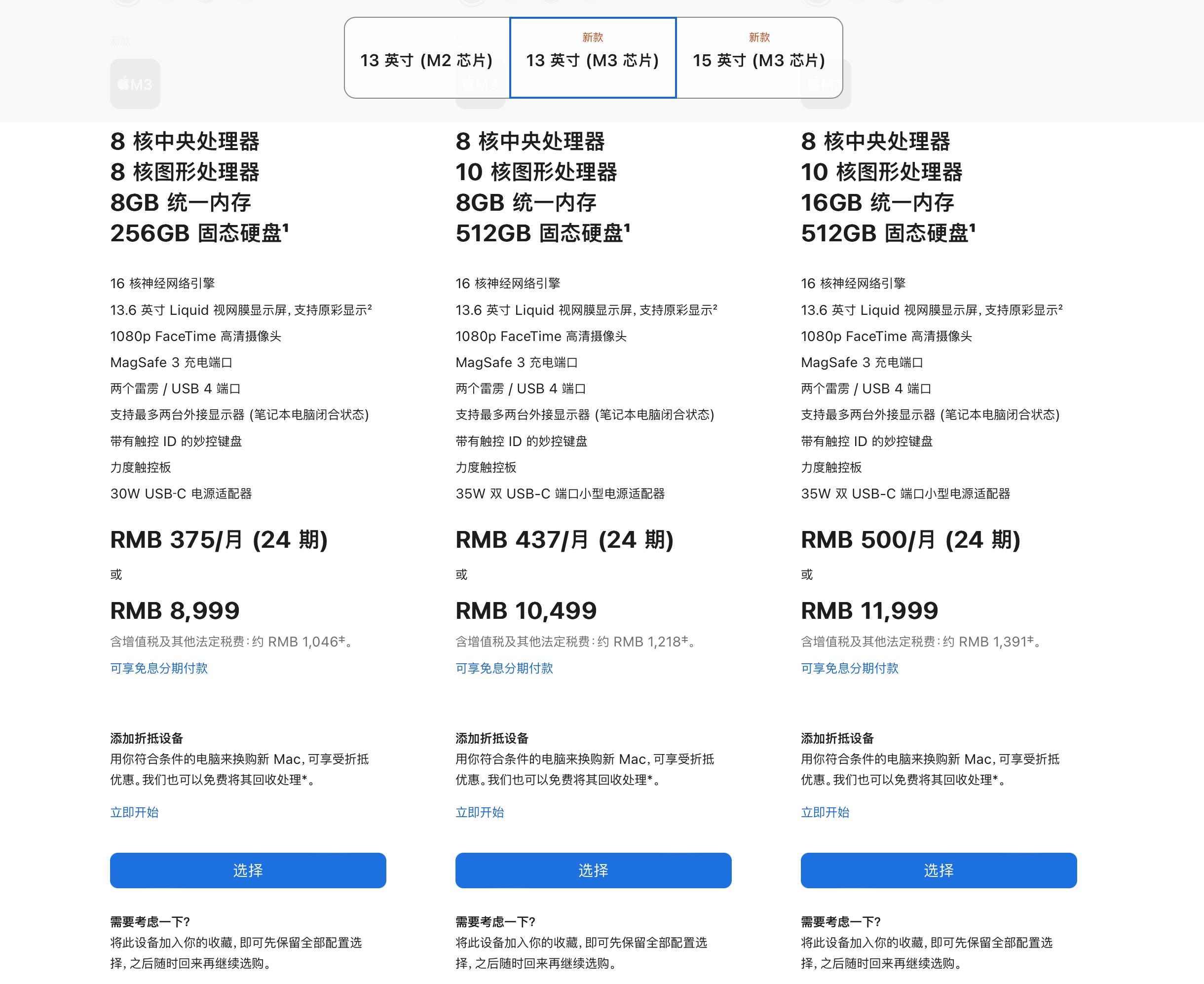The width and height of the screenshot is (1204, 984).
Task: Open 可享免息分期付款 under RMB 8,999
Action: (159, 668)
